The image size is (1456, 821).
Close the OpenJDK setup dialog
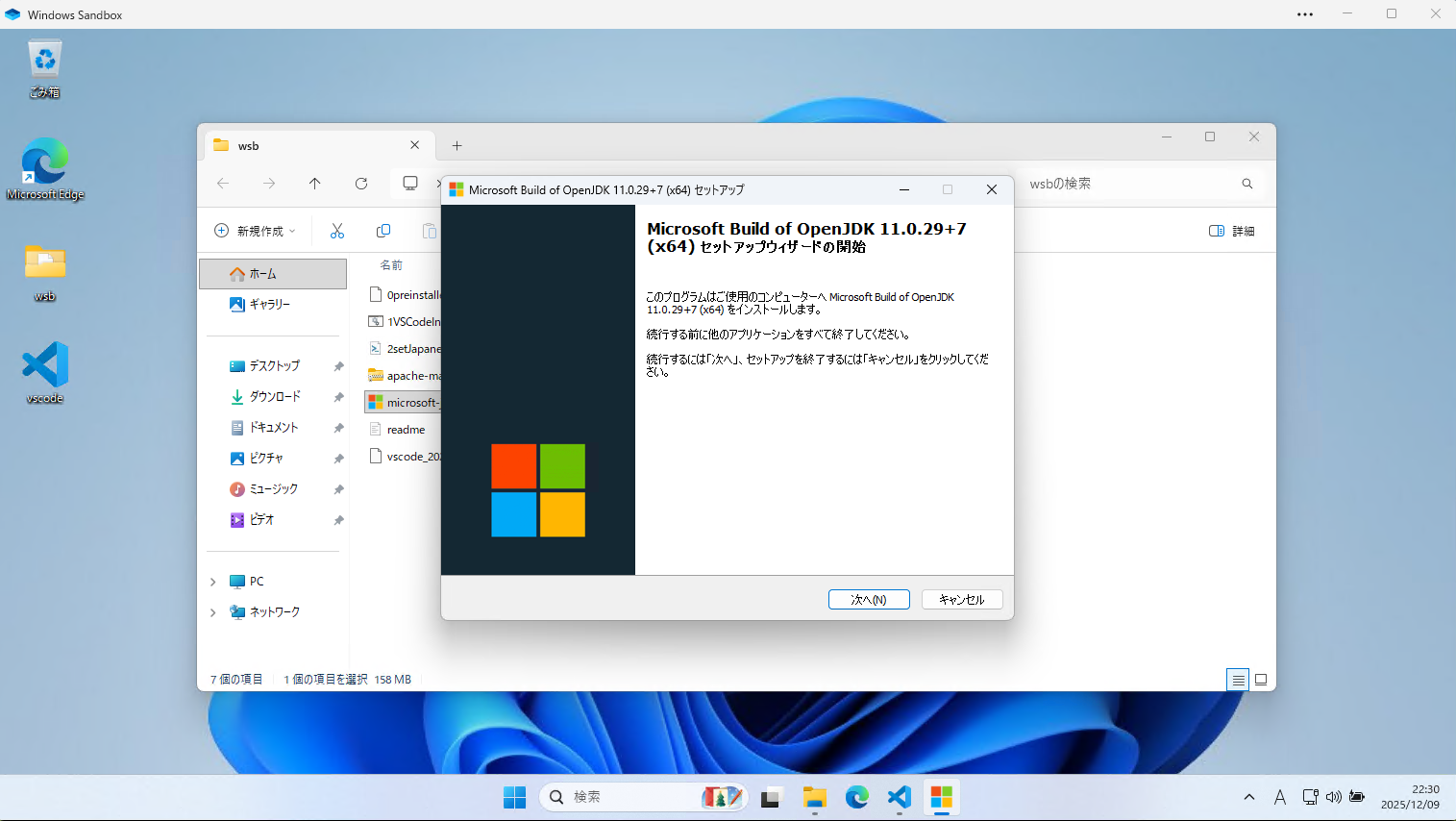click(992, 189)
